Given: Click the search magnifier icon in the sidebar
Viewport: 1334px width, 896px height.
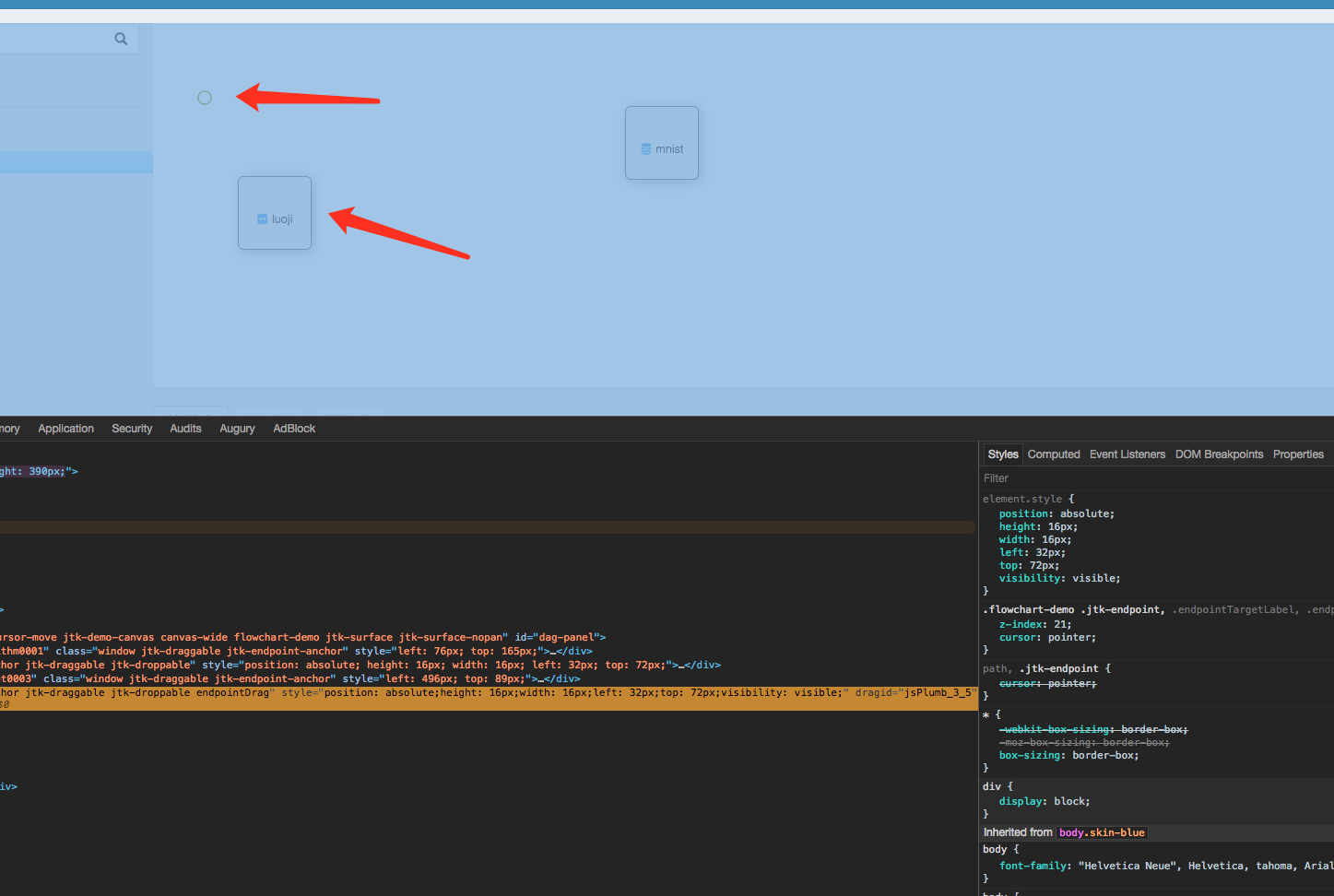Looking at the screenshot, I should tap(121, 39).
